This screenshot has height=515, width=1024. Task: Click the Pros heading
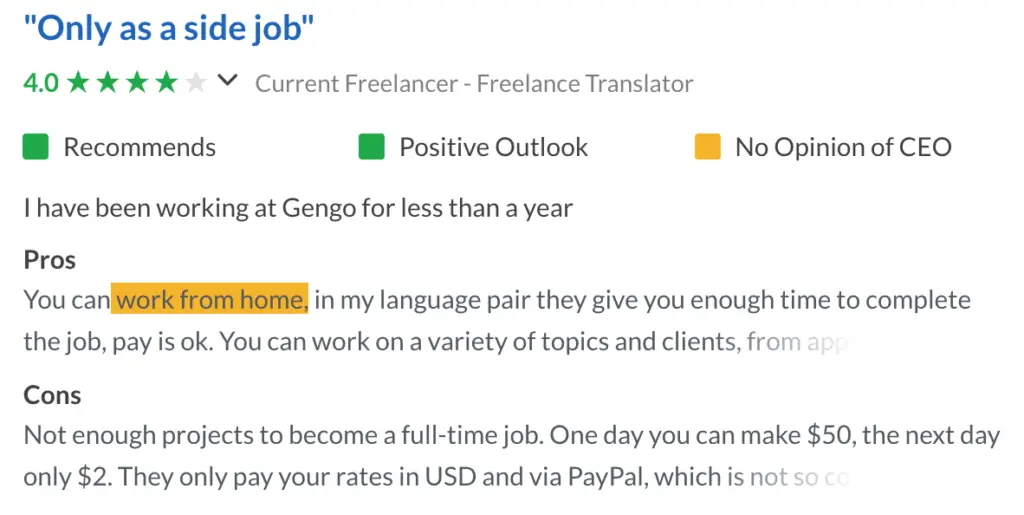pyautogui.click(x=50, y=260)
